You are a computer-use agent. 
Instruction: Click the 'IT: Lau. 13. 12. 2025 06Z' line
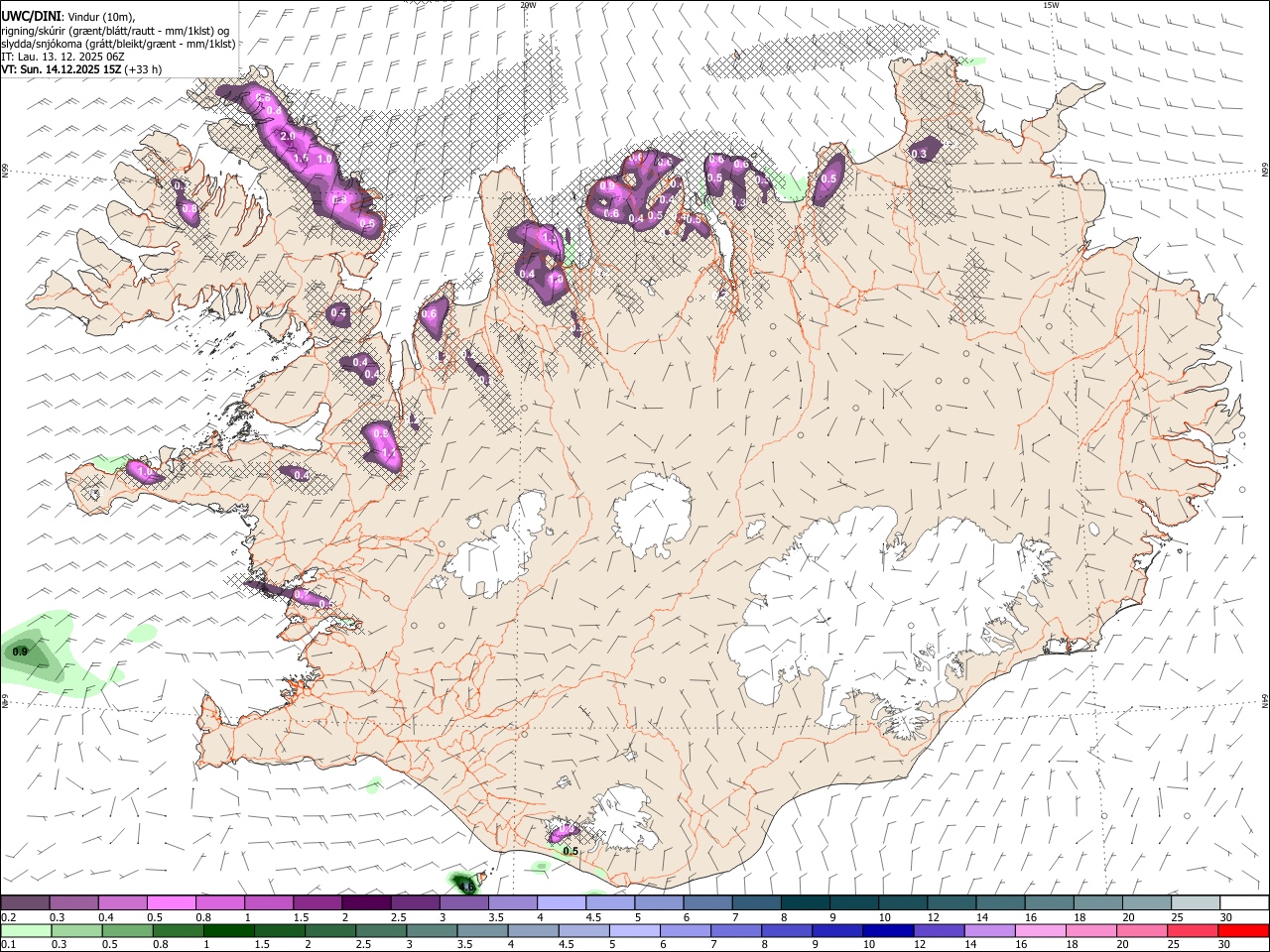pyautogui.click(x=63, y=57)
